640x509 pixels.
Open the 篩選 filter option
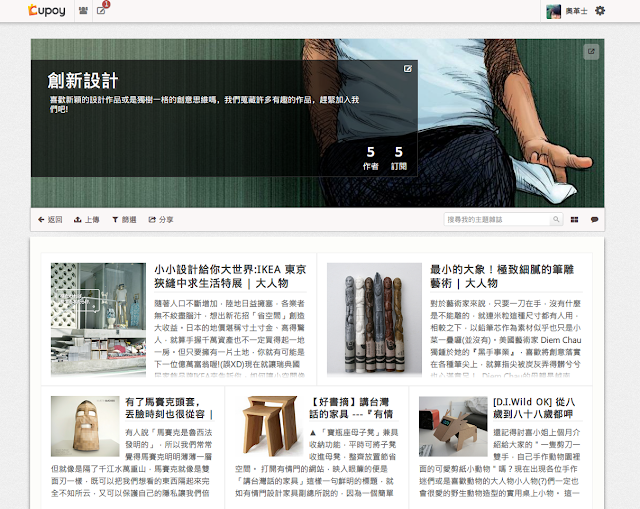coord(124,220)
